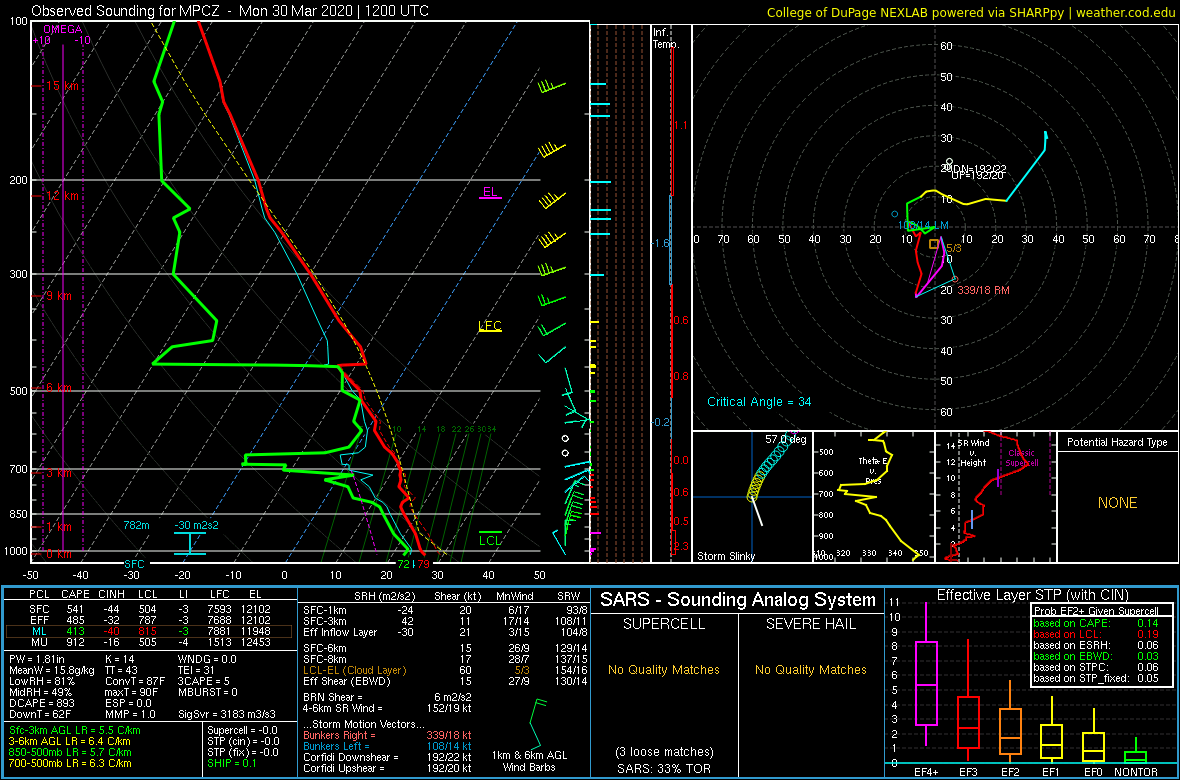Click the Effective Layer STP (with CIN) title
The image size is (1180, 780).
(1032, 596)
